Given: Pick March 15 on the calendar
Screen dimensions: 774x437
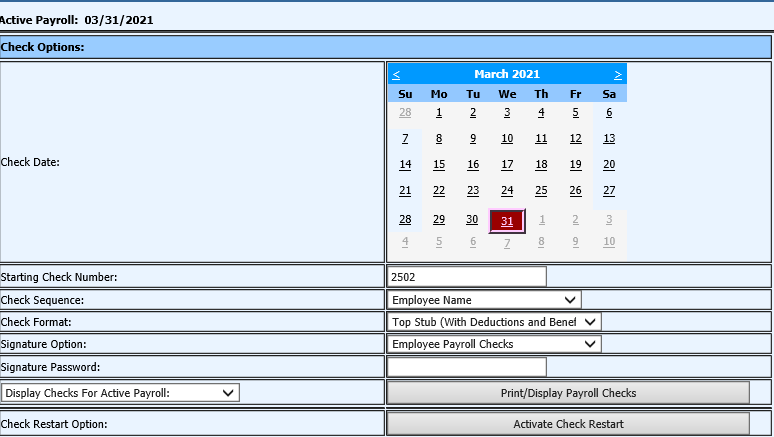Looking at the screenshot, I should click(x=439, y=165).
